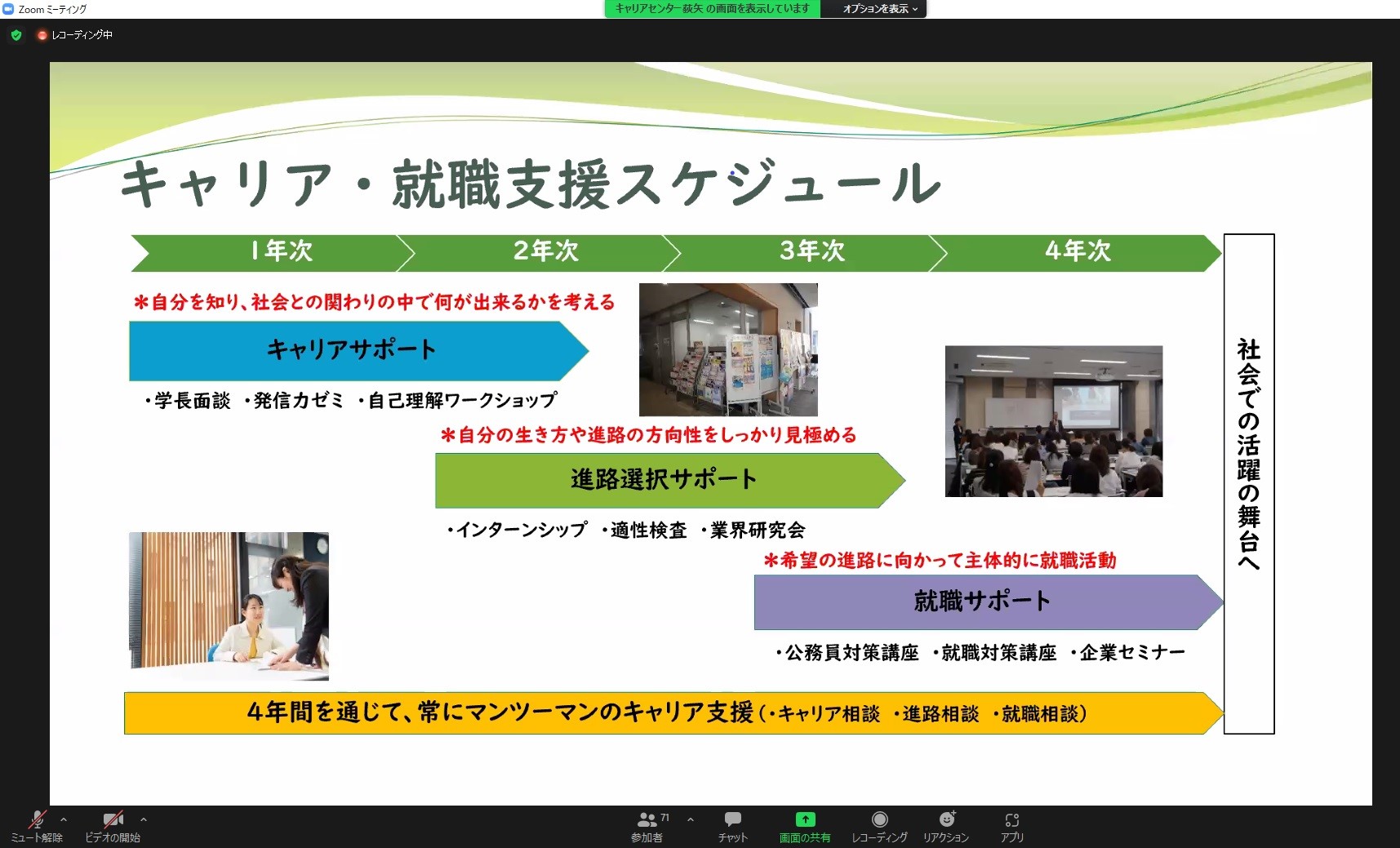Click the screen sharing notice キャリアセンター荻矢

pyautogui.click(x=712, y=9)
